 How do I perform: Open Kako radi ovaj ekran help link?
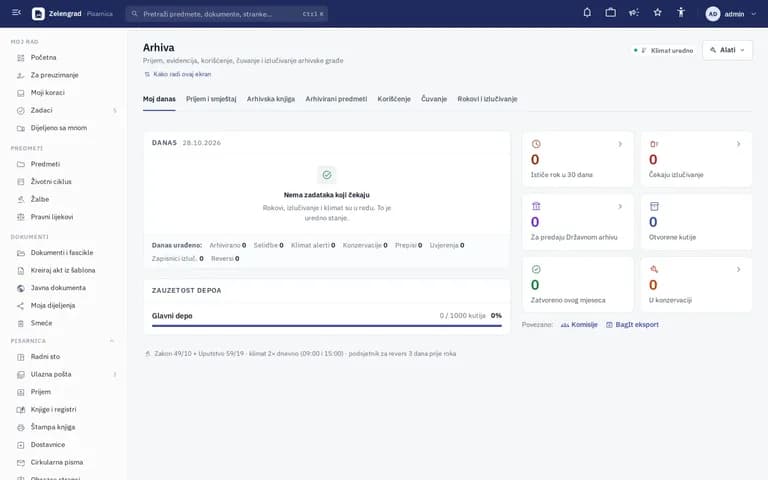pyautogui.click(x=178, y=74)
